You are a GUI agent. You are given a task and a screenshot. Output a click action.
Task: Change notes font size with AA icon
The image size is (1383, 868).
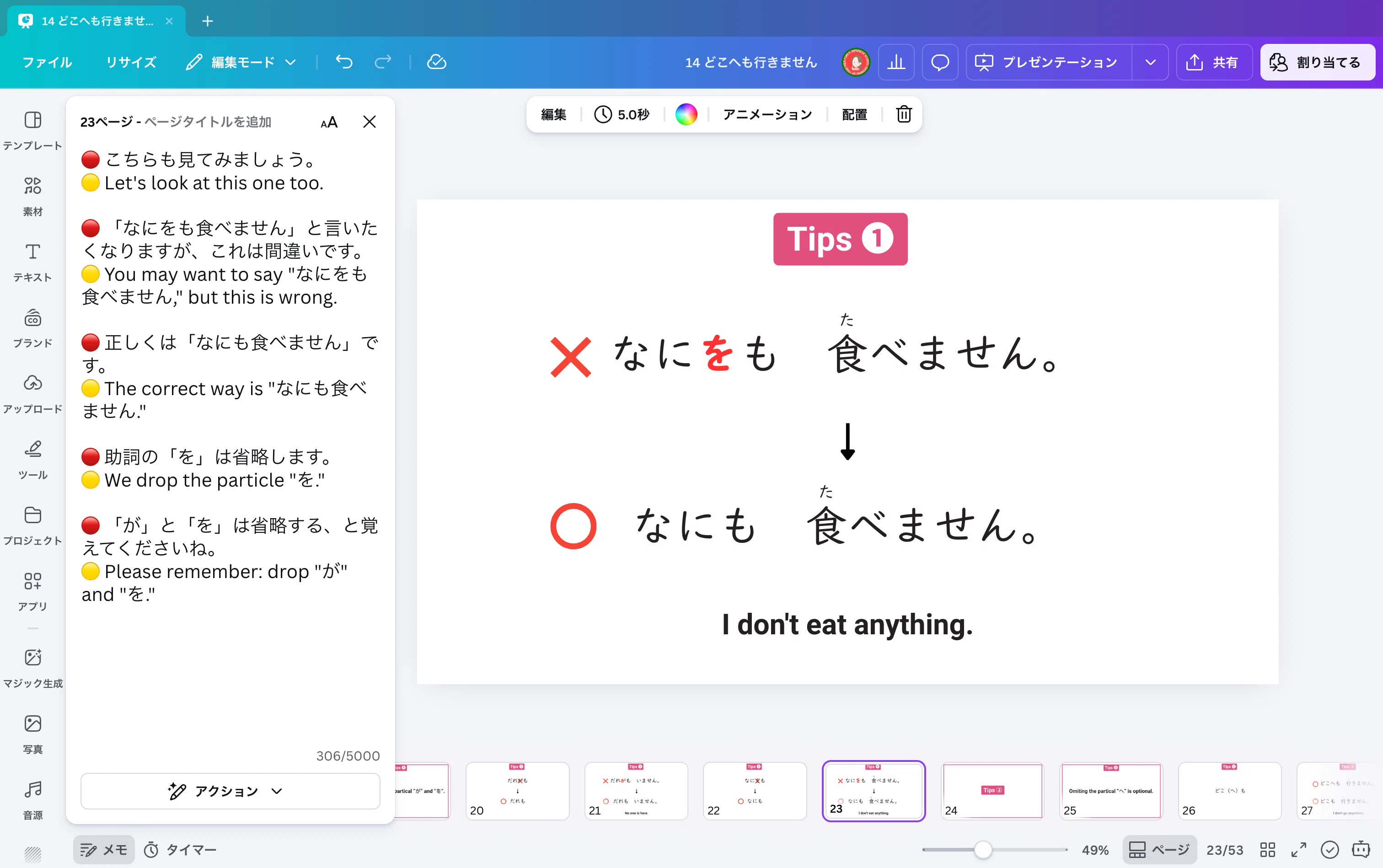pyautogui.click(x=329, y=122)
